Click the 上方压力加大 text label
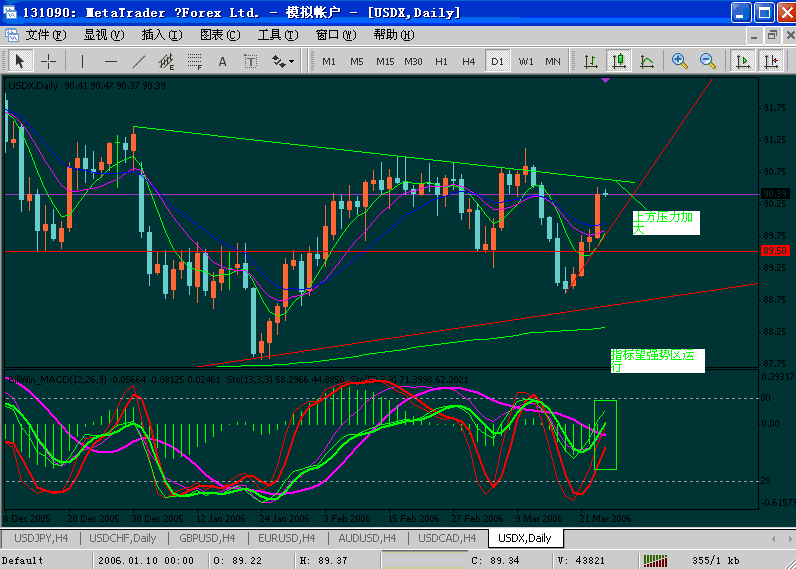The image size is (796, 569). 666,223
